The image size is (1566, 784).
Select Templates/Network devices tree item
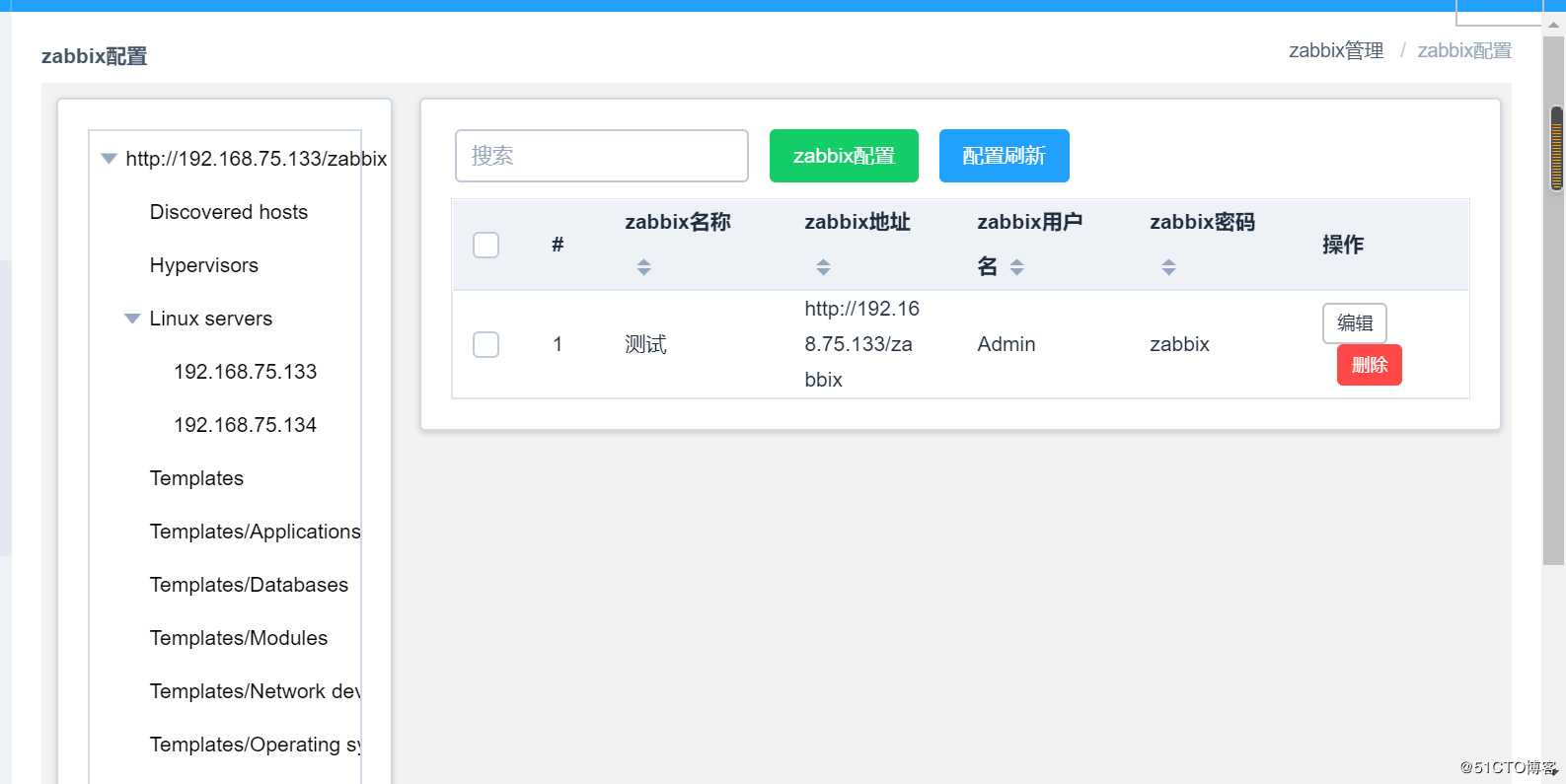pyautogui.click(x=256, y=691)
